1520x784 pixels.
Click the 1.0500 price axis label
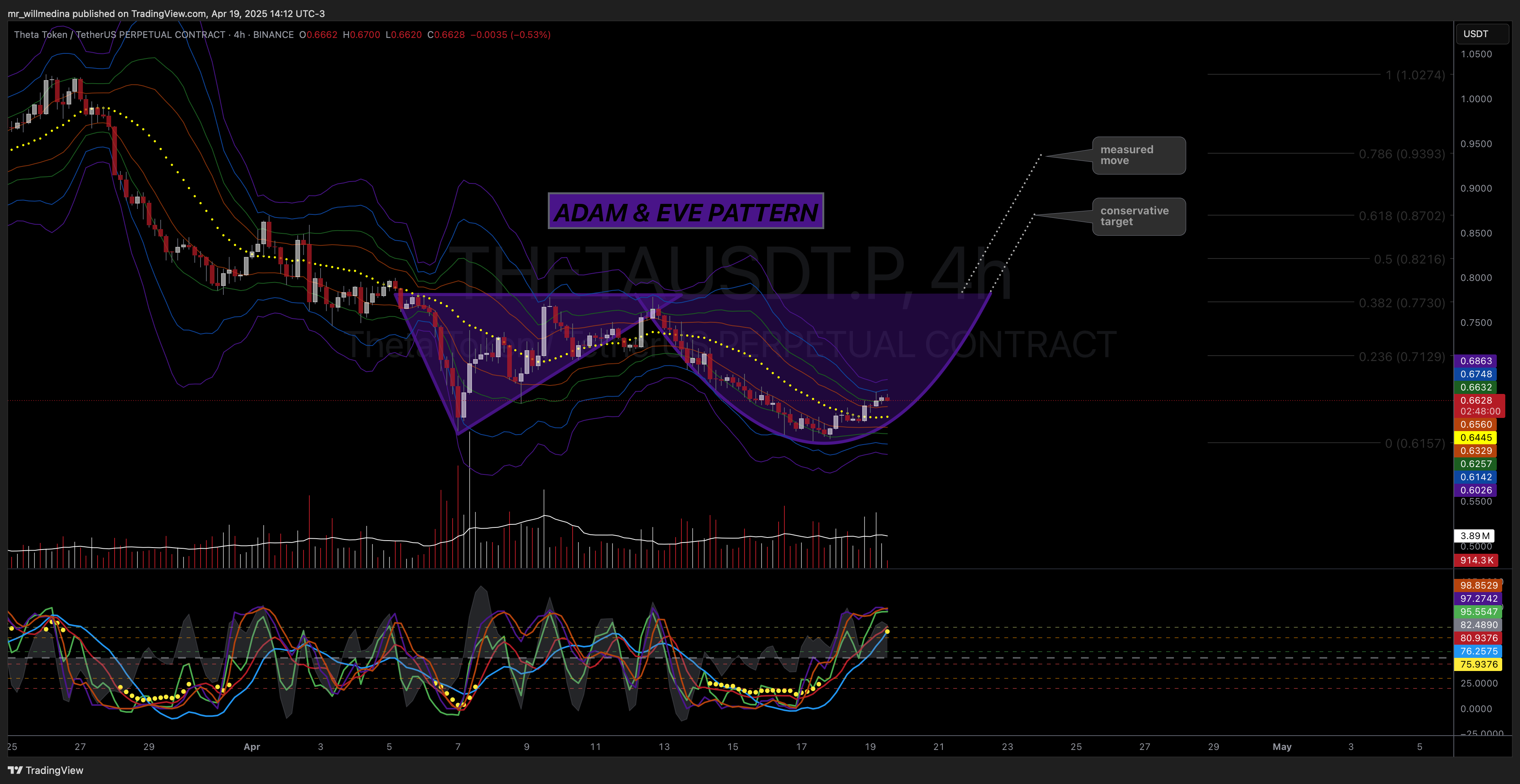[x=1476, y=54]
